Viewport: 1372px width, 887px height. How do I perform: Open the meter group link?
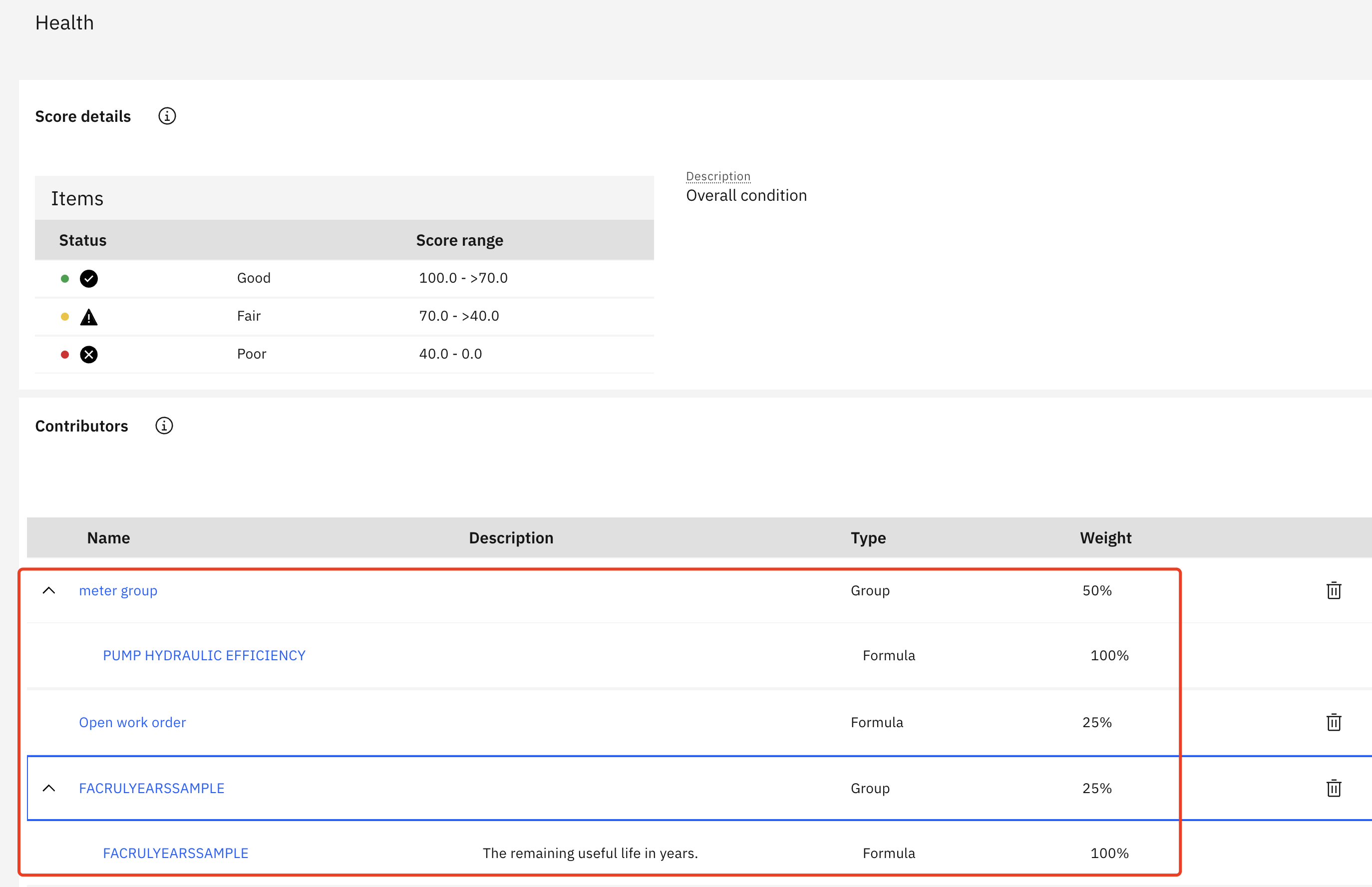118,591
